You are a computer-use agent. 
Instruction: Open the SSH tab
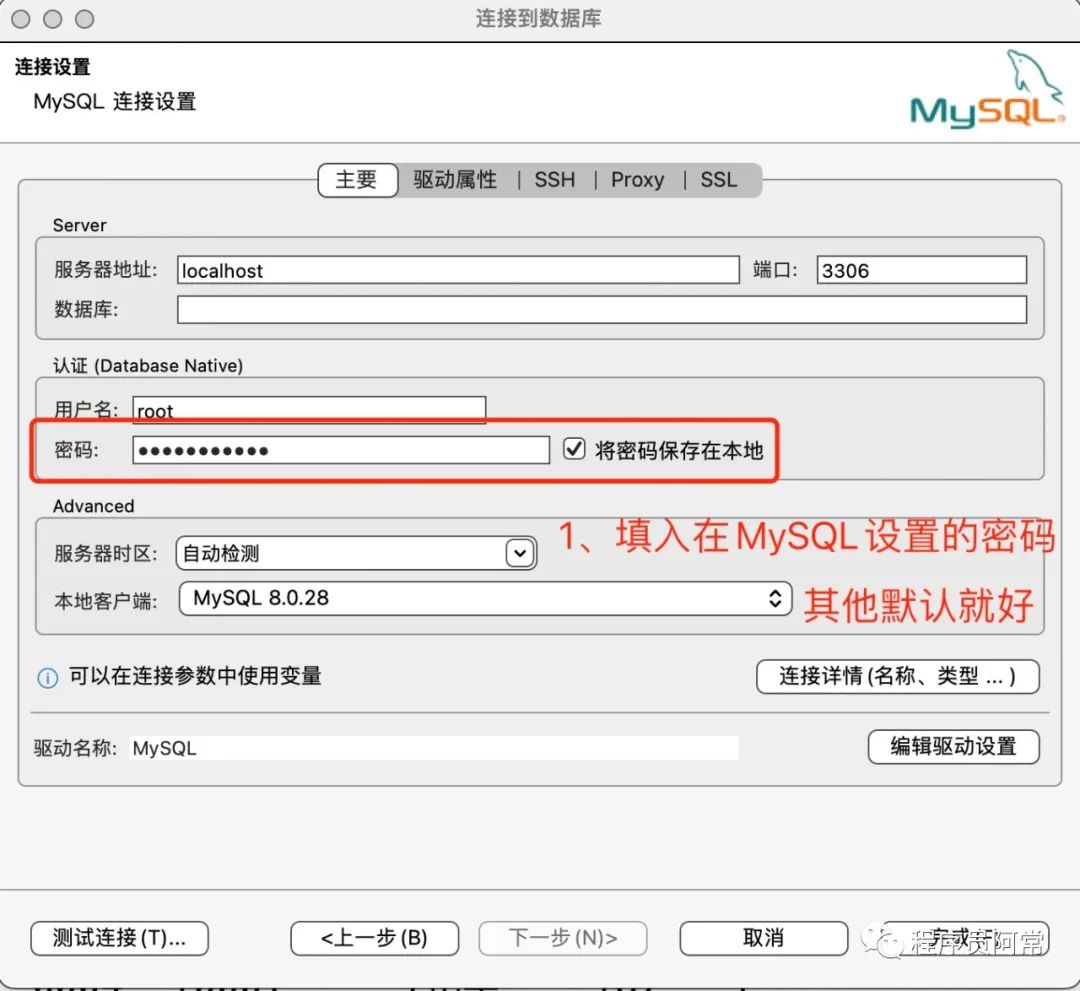tap(554, 180)
